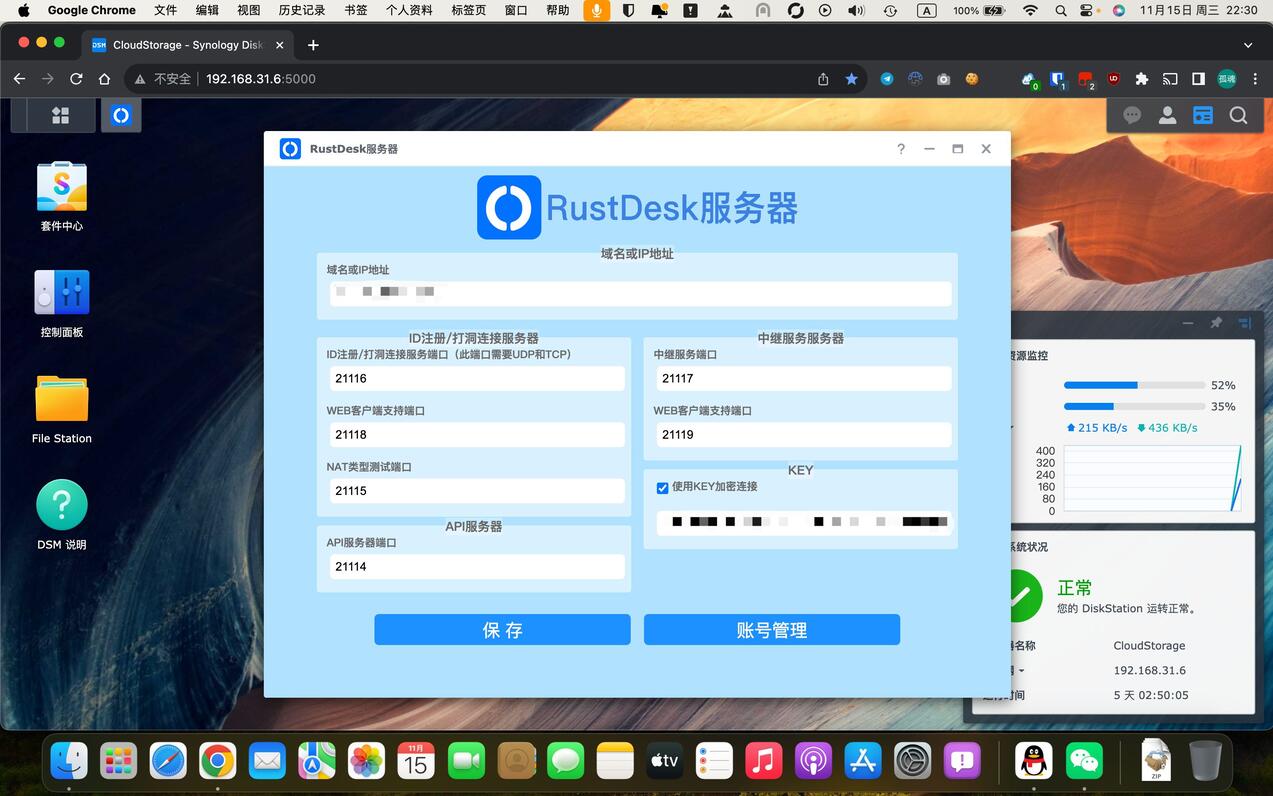This screenshot has height=796, width=1273.
Task: Click the 中继服务端口 field with 21117
Action: (803, 378)
